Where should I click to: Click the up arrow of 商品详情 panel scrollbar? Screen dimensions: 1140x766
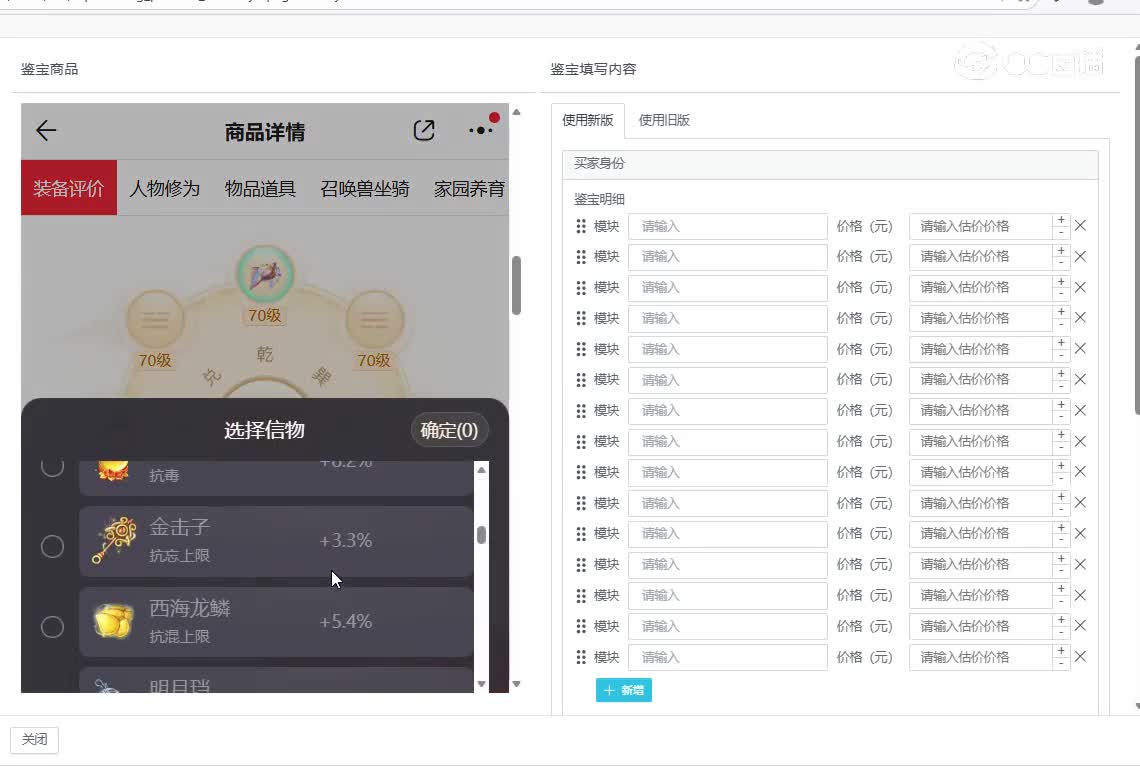(516, 112)
